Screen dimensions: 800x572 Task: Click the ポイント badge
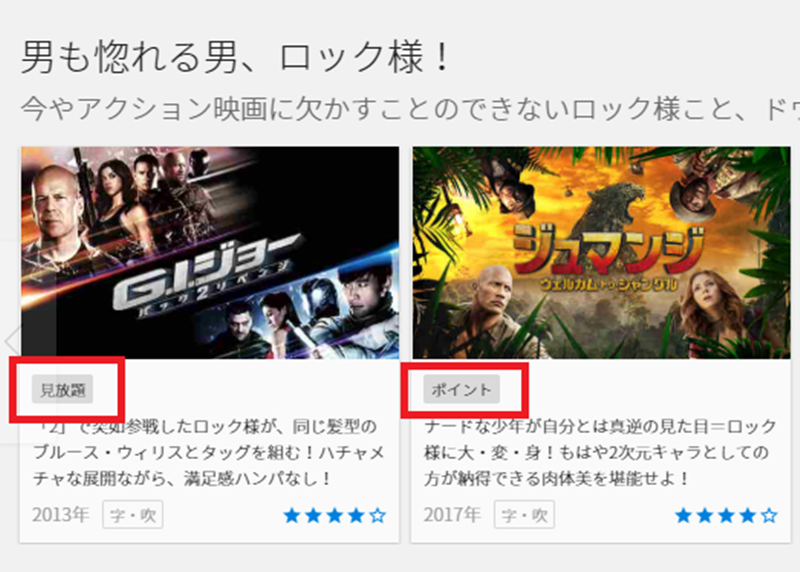461,389
